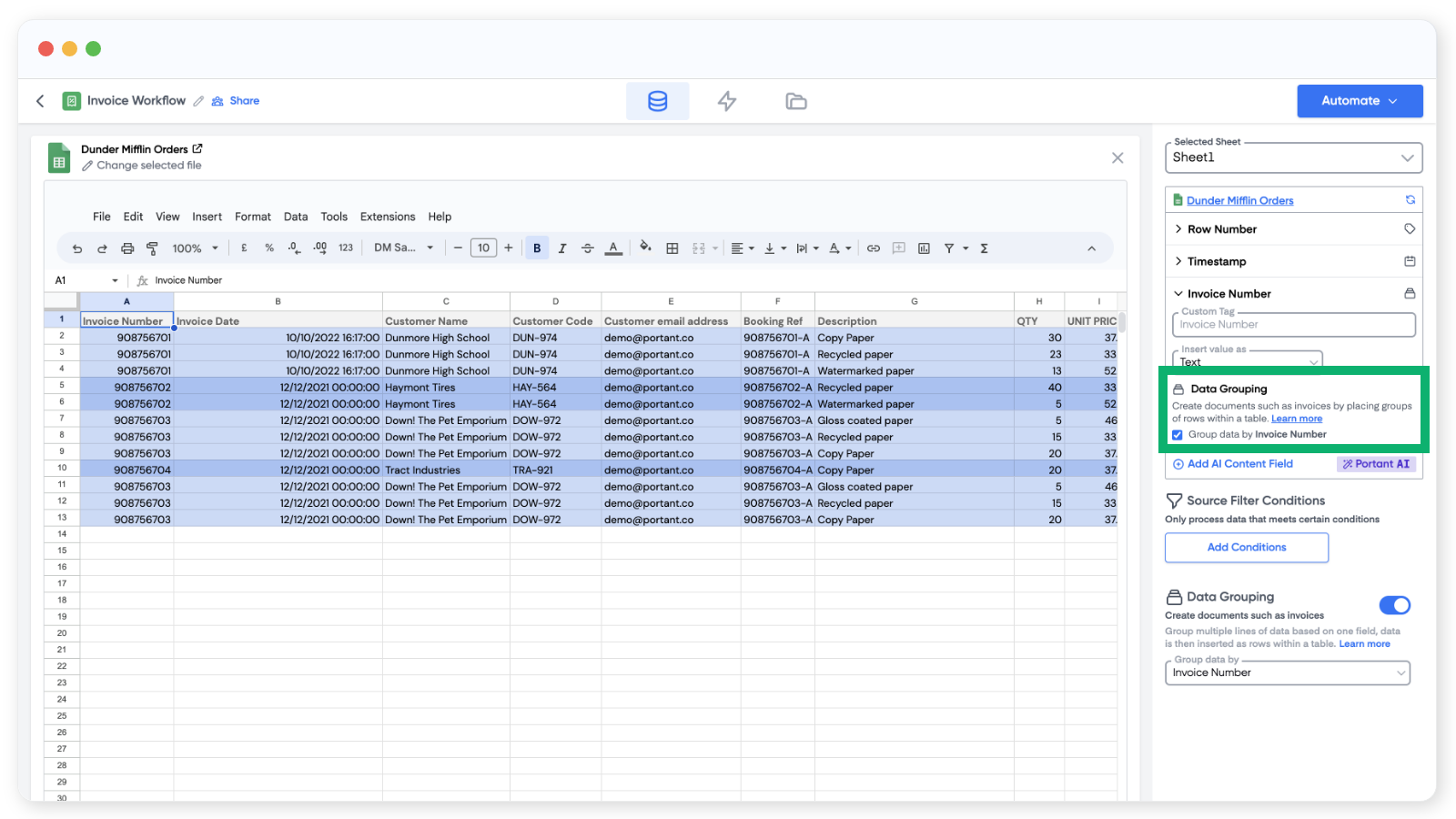The image size is (1456, 819).
Task: Click the text color picker icon
Action: (613, 248)
